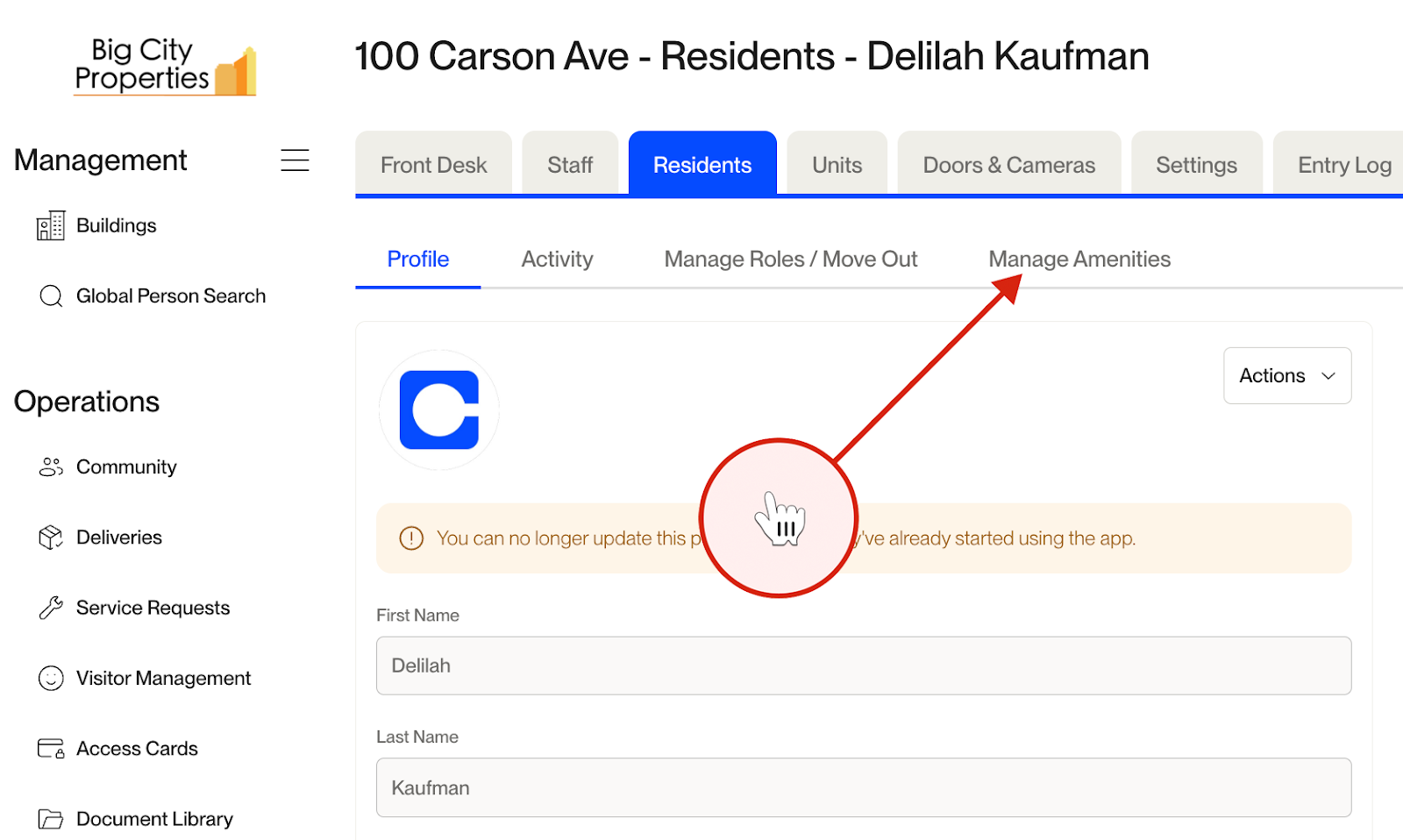Click the Global Person Search magnifier icon
Screen dimensions: 1403x840
pos(51,296)
